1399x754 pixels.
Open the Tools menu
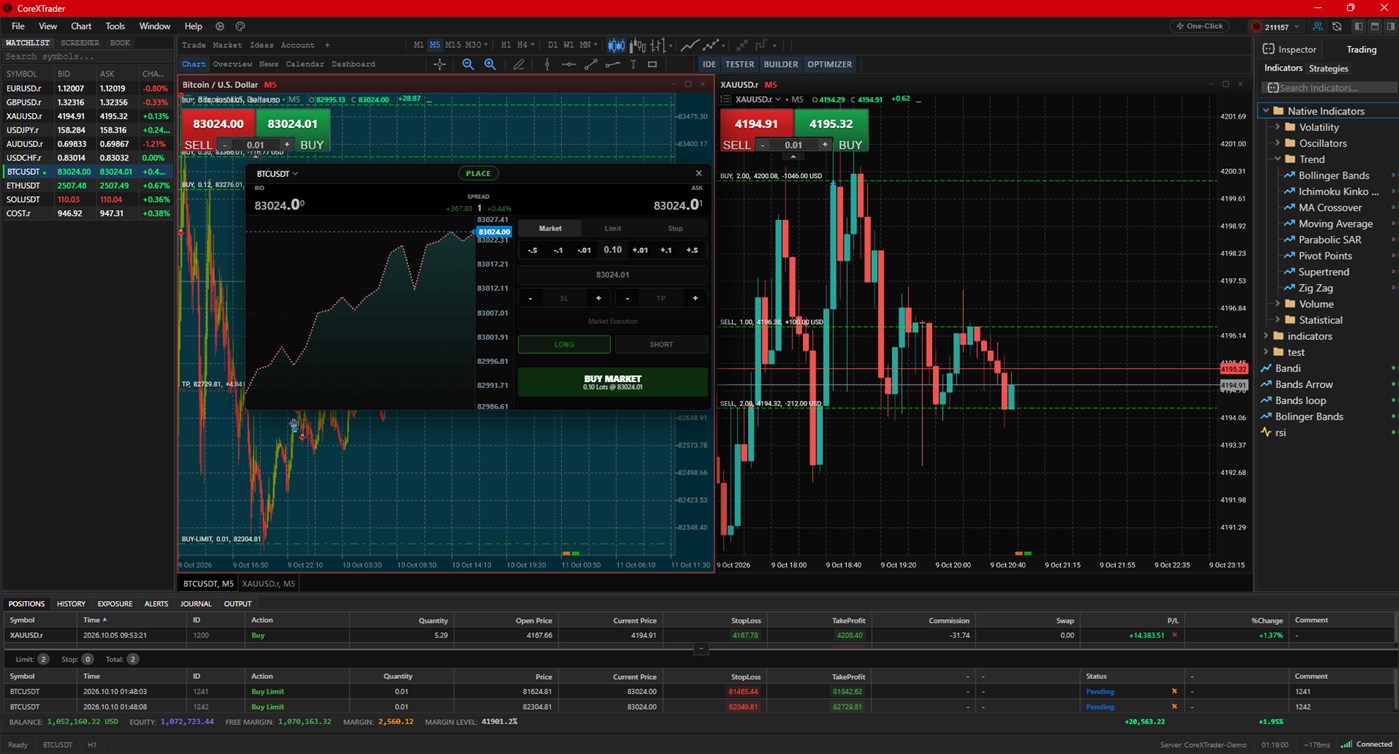[x=115, y=26]
